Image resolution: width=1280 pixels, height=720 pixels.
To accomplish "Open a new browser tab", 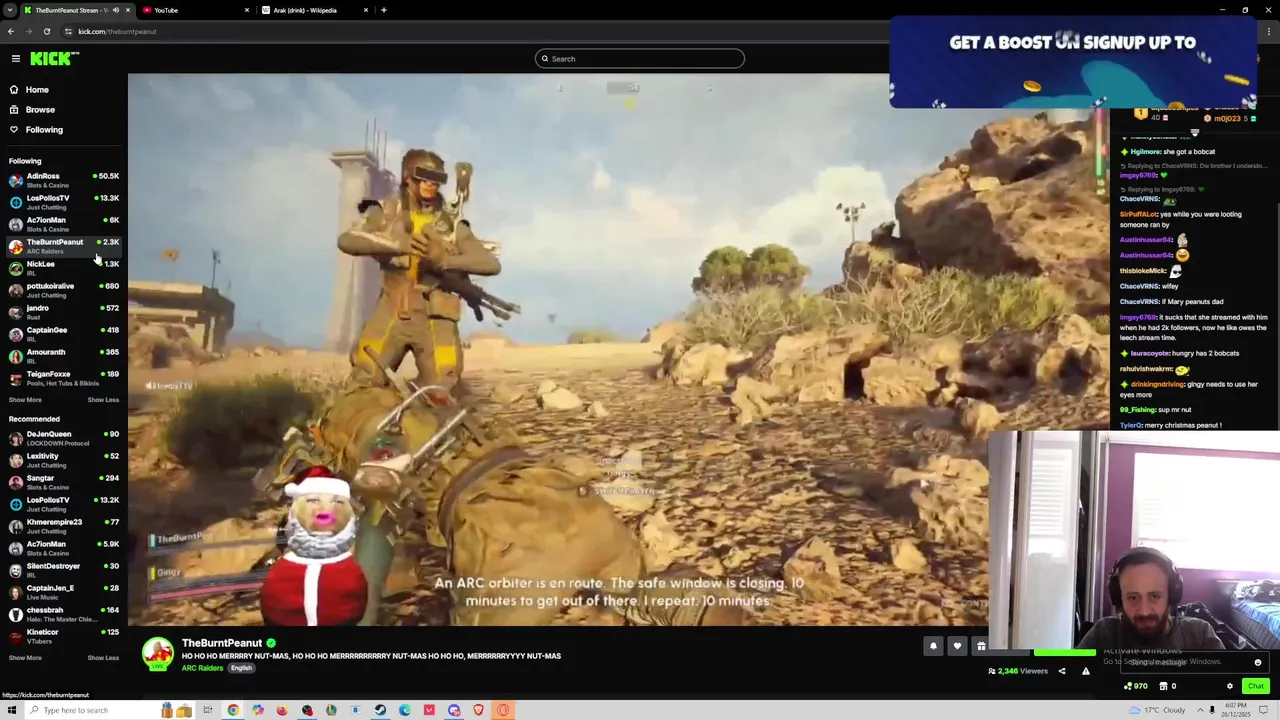I will tap(383, 10).
